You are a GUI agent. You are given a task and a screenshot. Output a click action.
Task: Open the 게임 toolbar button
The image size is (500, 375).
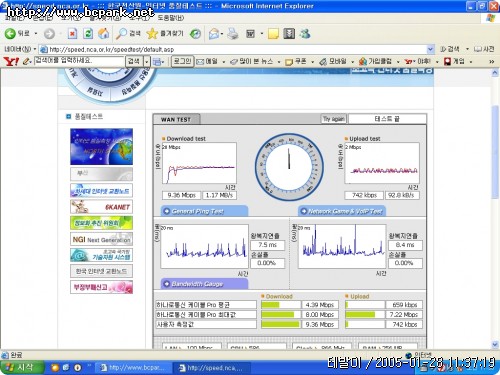tap(454, 61)
